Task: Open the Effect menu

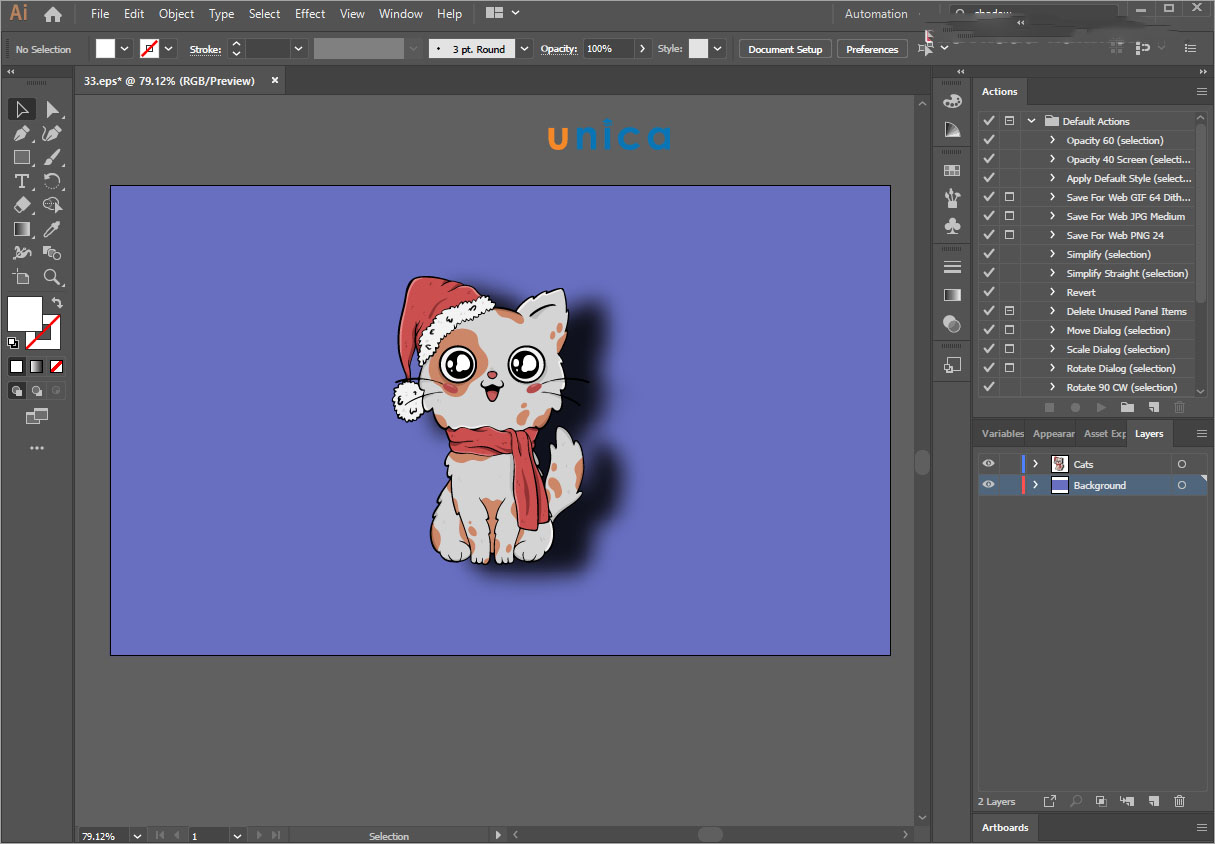Action: pos(310,14)
